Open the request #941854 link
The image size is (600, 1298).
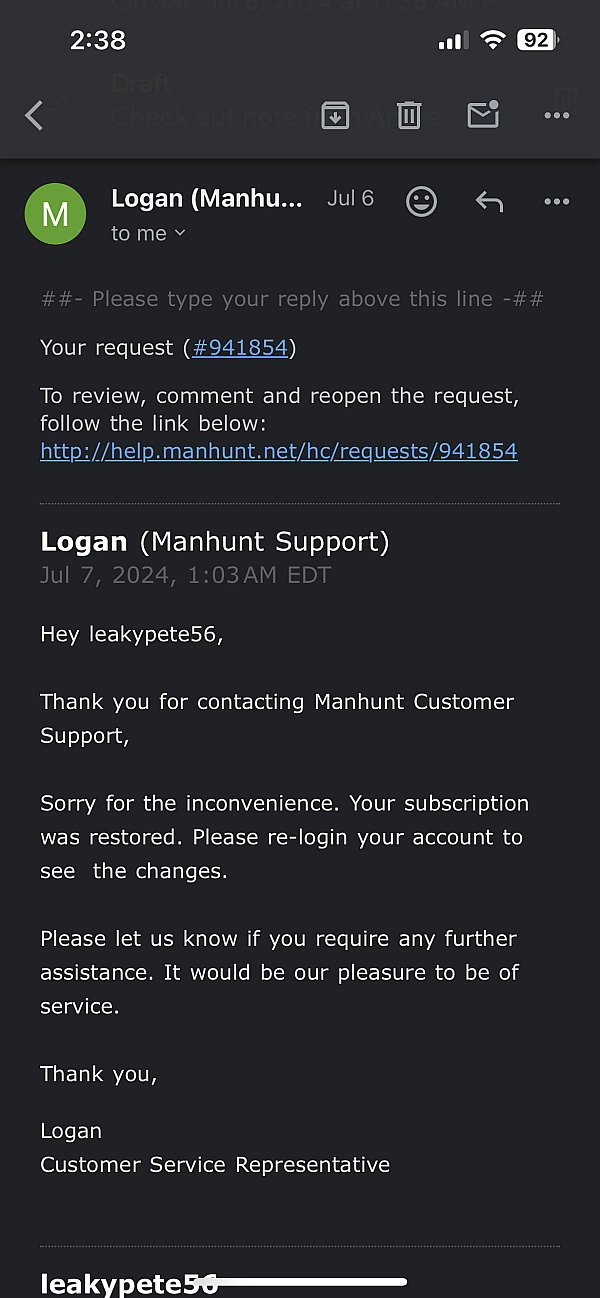pyautogui.click(x=240, y=348)
